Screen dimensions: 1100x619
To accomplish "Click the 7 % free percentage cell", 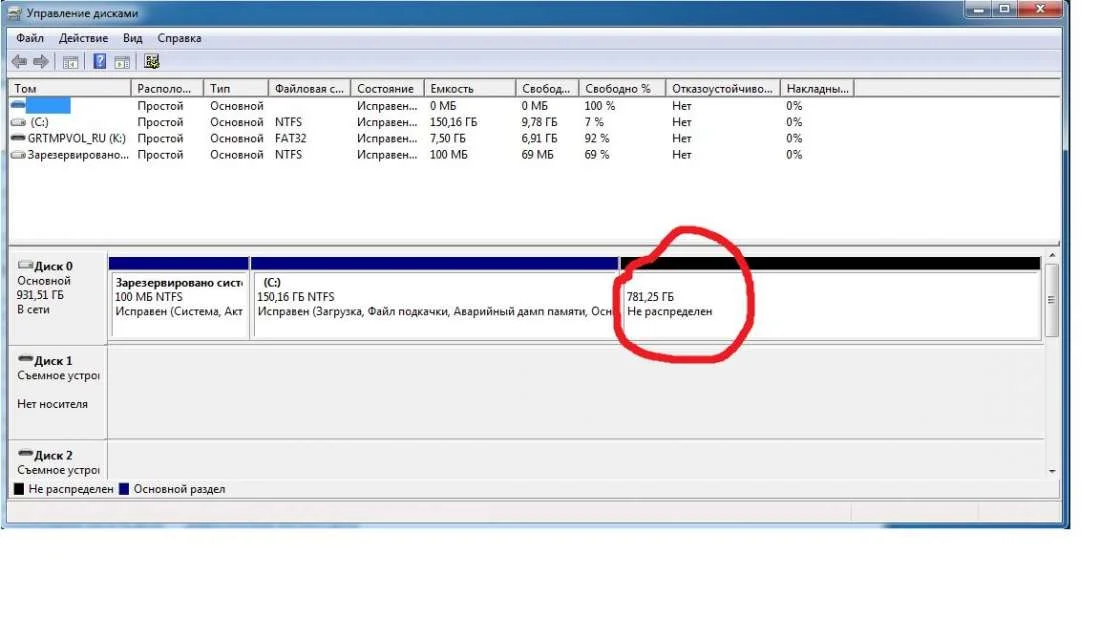I will point(593,122).
